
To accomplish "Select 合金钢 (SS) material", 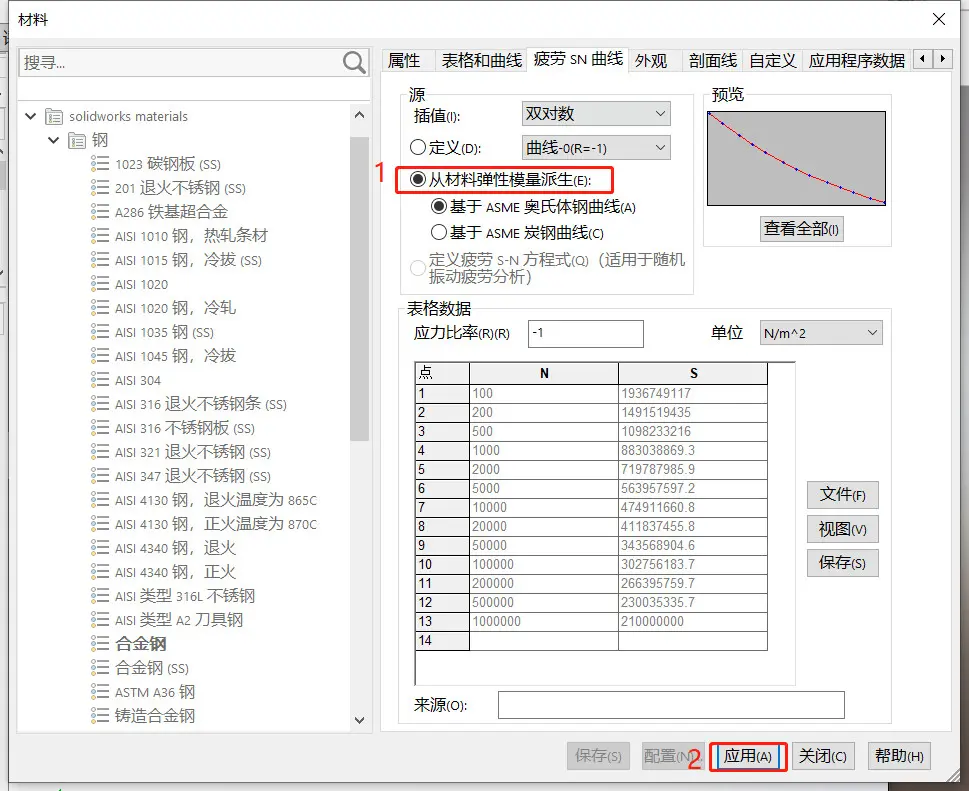I will (x=152, y=668).
